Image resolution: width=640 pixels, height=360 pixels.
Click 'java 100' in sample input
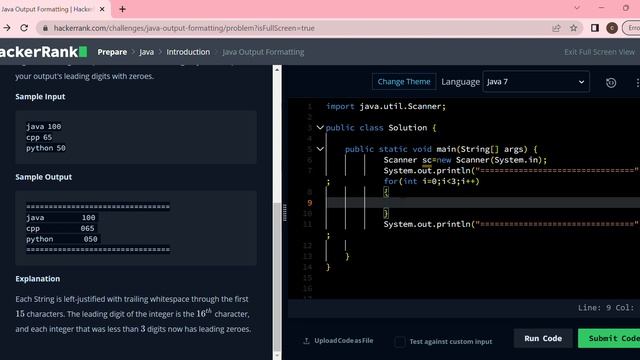[x=44, y=127]
